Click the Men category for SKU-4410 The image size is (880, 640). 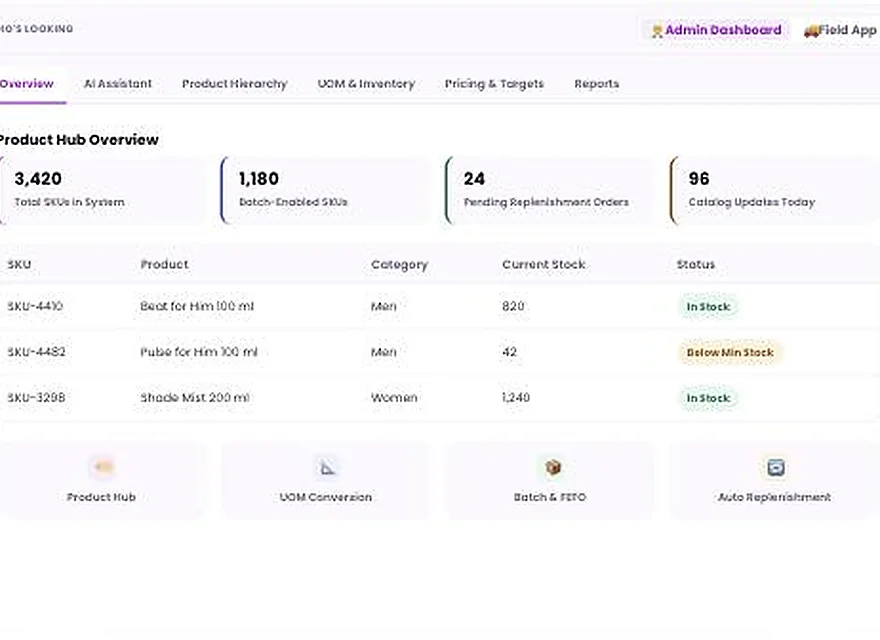click(x=384, y=306)
